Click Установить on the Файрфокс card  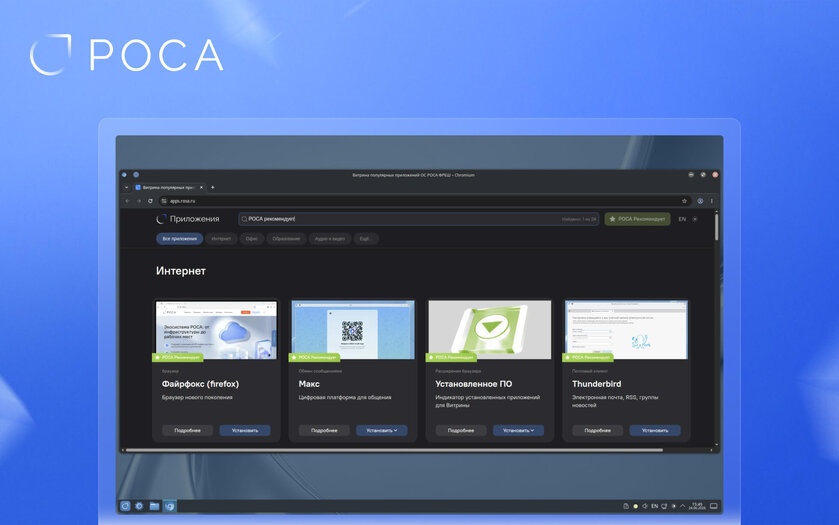coord(245,430)
